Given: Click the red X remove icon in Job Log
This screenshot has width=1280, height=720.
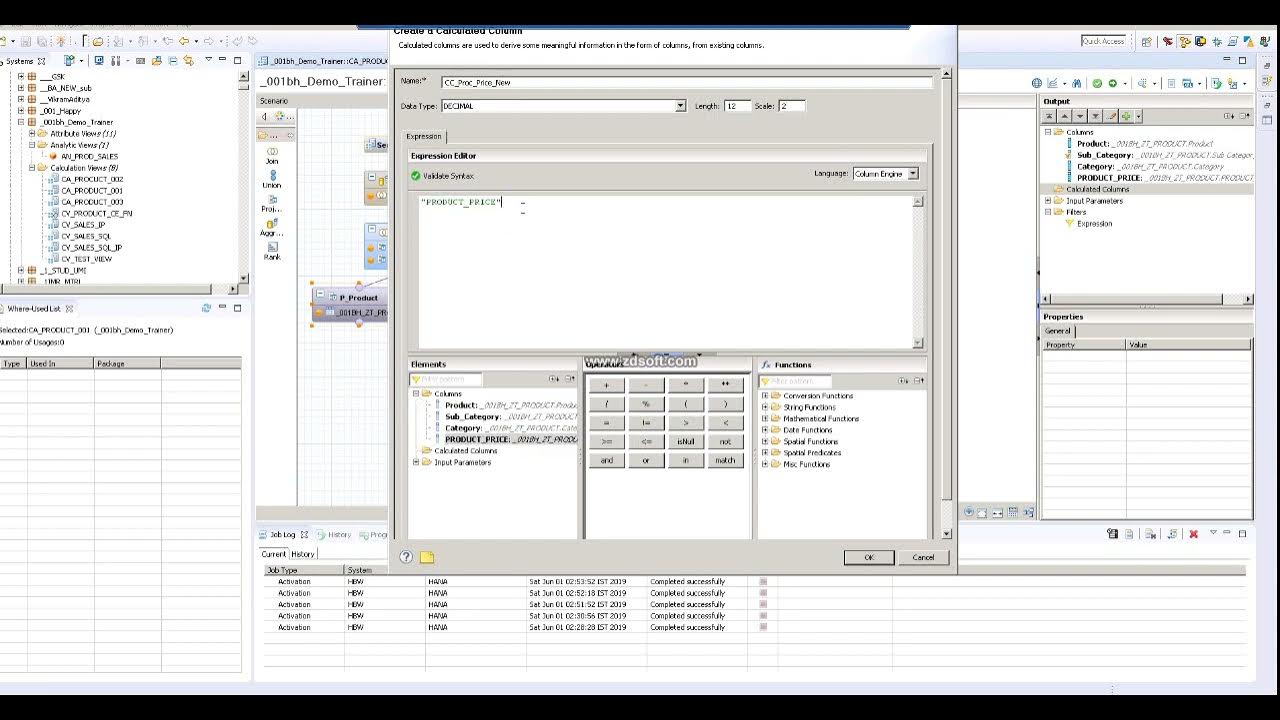Looking at the screenshot, I should [x=1193, y=534].
